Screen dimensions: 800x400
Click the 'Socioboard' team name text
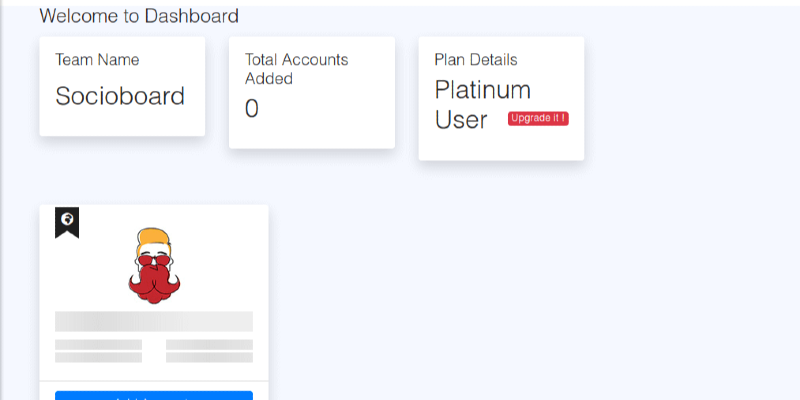click(x=120, y=96)
